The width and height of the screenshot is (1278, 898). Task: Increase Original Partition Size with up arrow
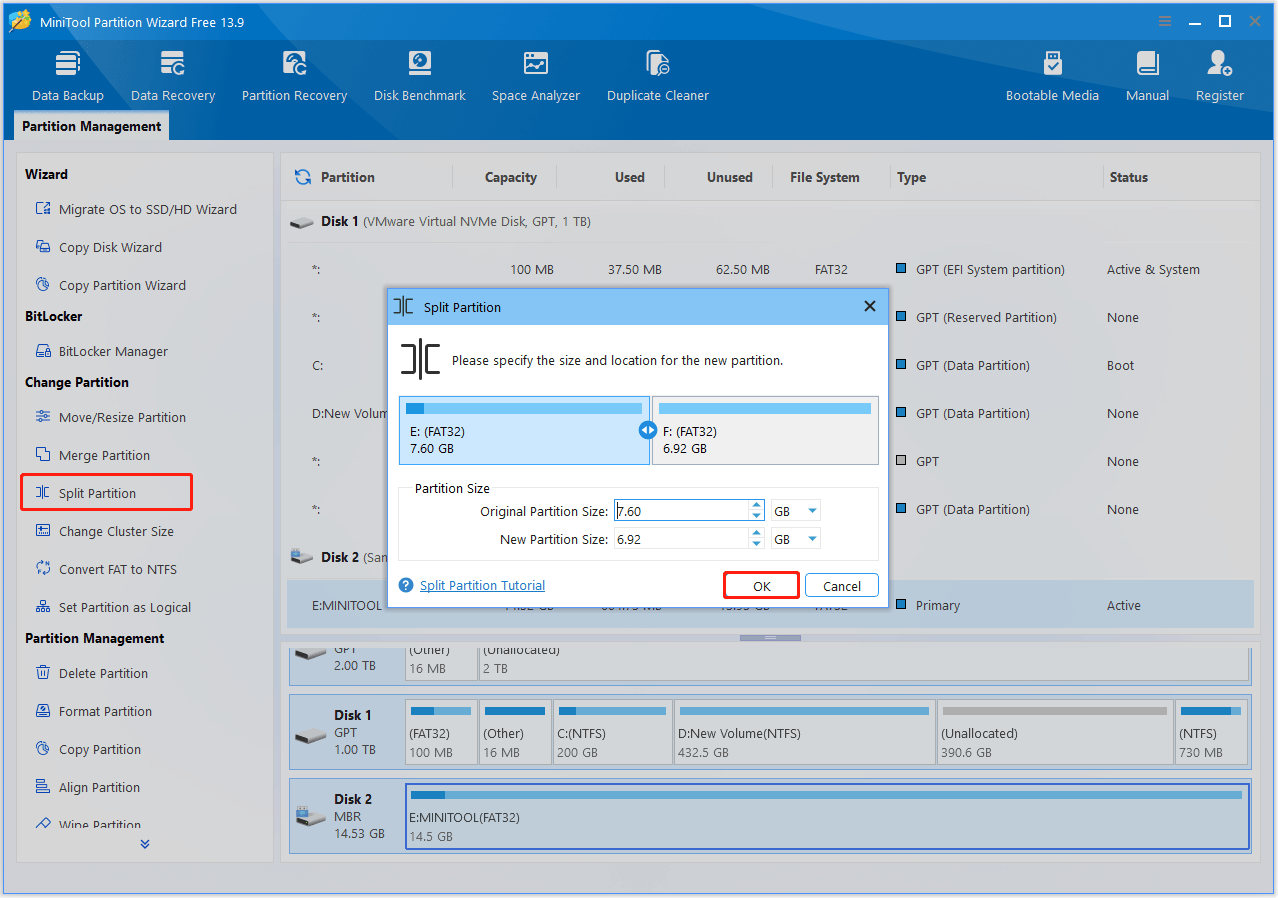757,506
